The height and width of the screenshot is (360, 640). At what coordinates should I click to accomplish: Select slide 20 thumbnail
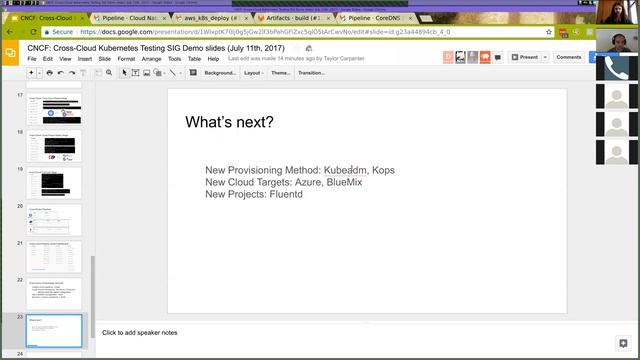click(54, 220)
